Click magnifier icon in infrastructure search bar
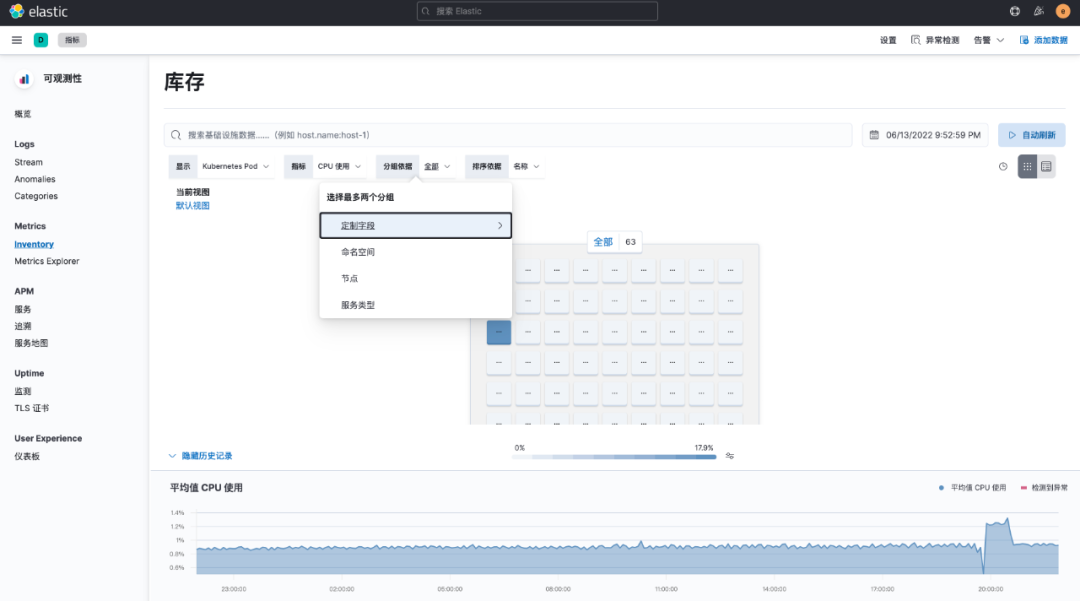Image resolution: width=1080 pixels, height=601 pixels. pyautogui.click(x=176, y=135)
